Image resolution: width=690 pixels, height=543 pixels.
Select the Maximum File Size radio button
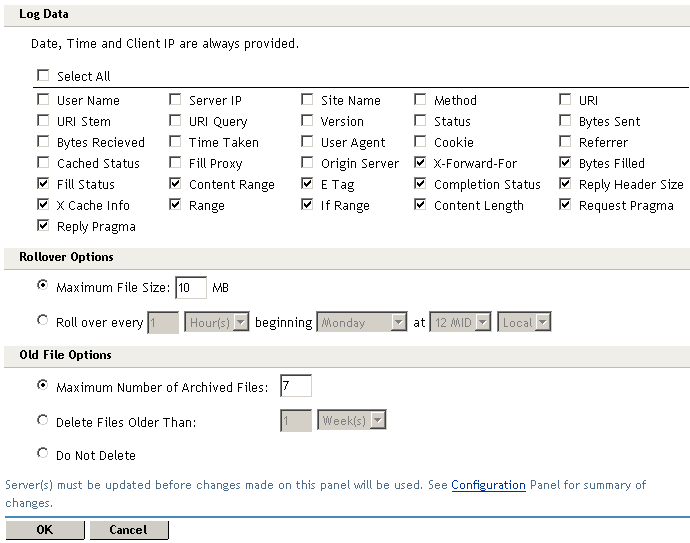(x=43, y=285)
